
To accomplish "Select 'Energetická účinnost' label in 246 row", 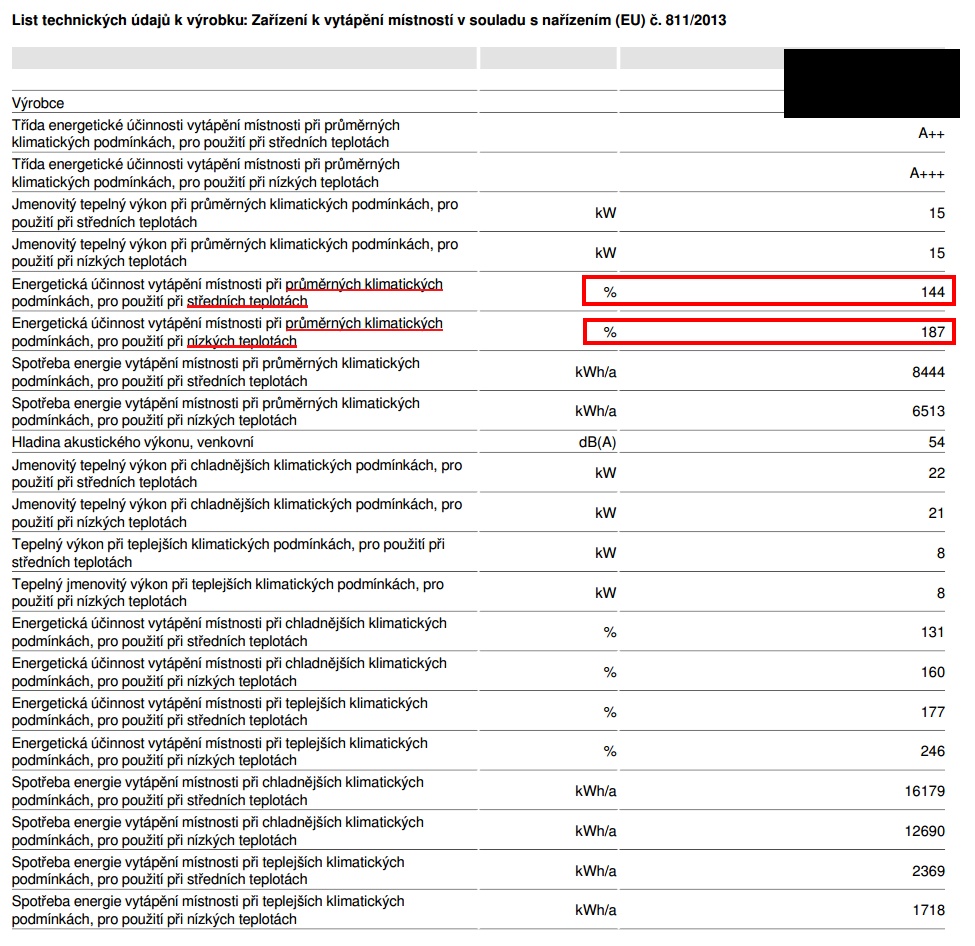I will (219, 752).
